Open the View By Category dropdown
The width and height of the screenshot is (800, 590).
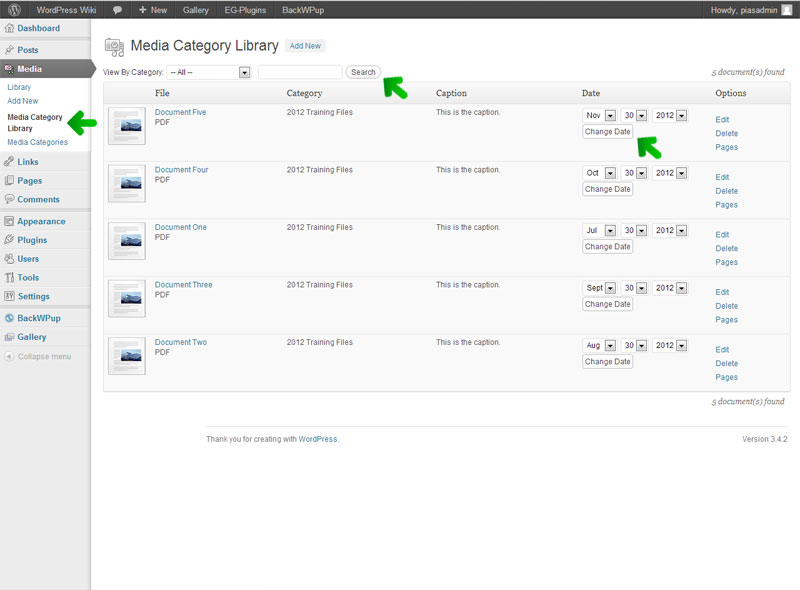coord(209,72)
